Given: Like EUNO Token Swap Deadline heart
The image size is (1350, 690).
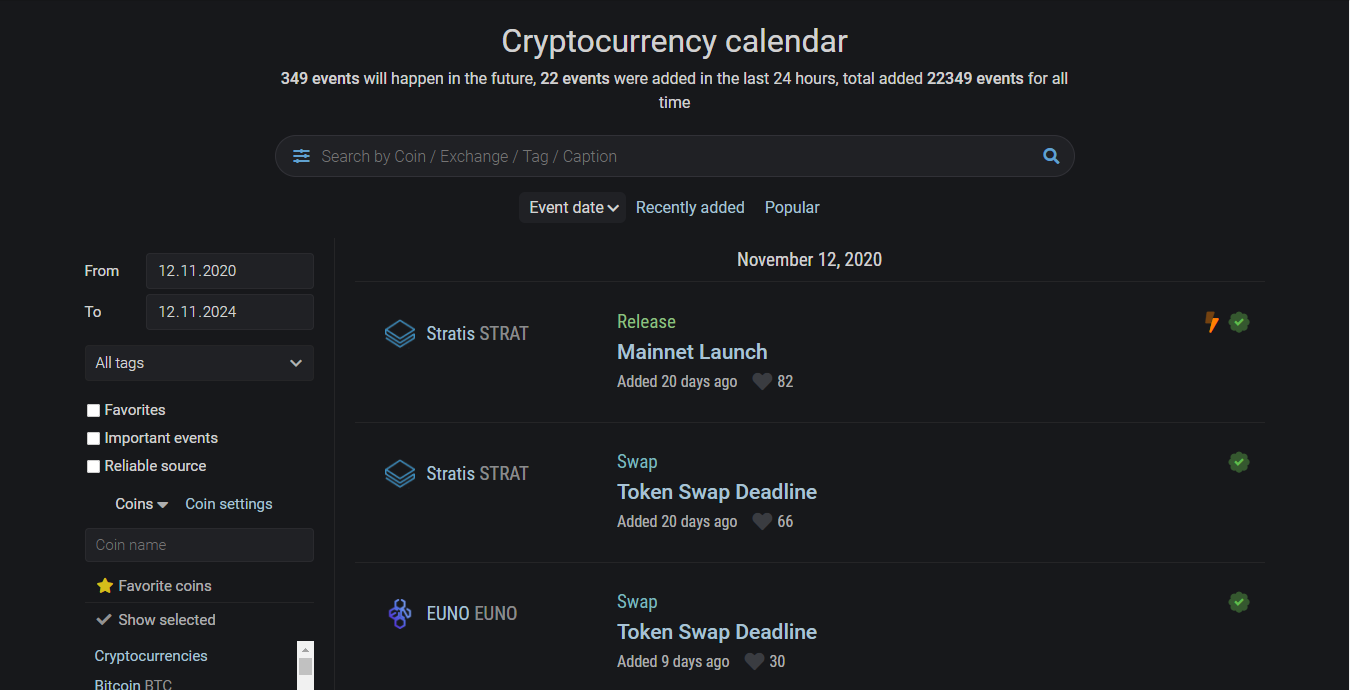Looking at the screenshot, I should [755, 662].
